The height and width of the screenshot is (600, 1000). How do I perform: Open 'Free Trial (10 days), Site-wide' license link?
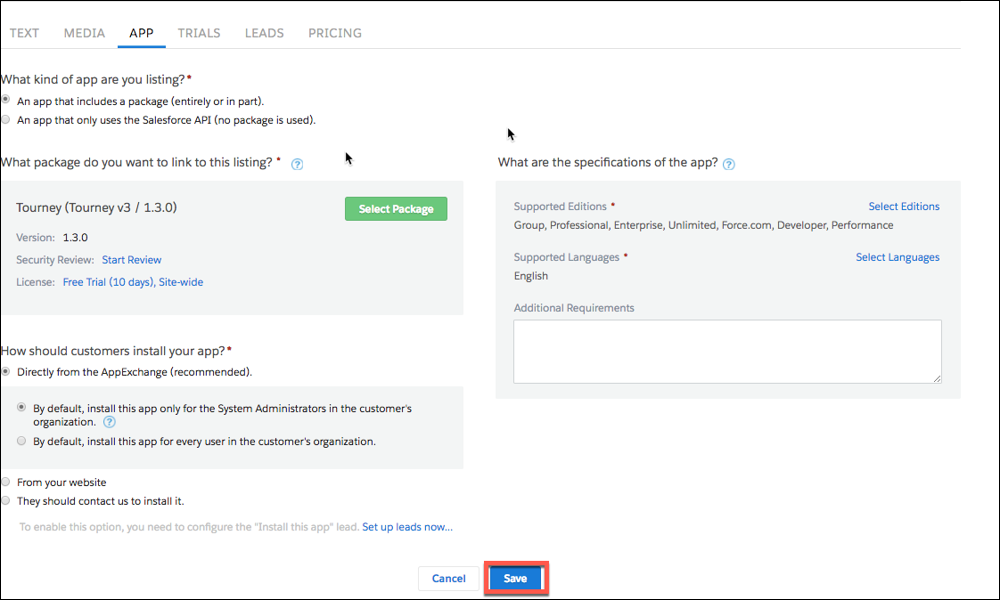pyautogui.click(x=133, y=282)
